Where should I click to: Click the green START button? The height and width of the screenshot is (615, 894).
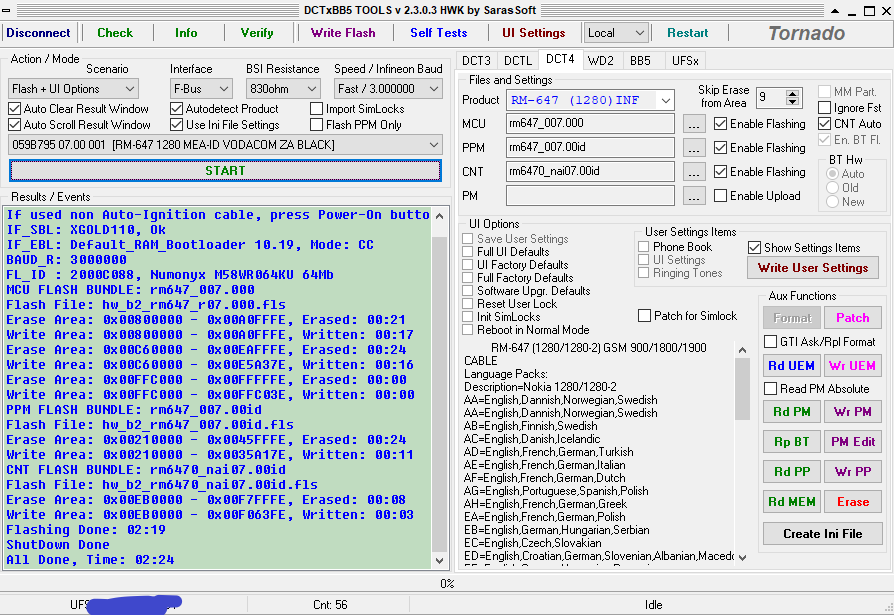coord(225,170)
